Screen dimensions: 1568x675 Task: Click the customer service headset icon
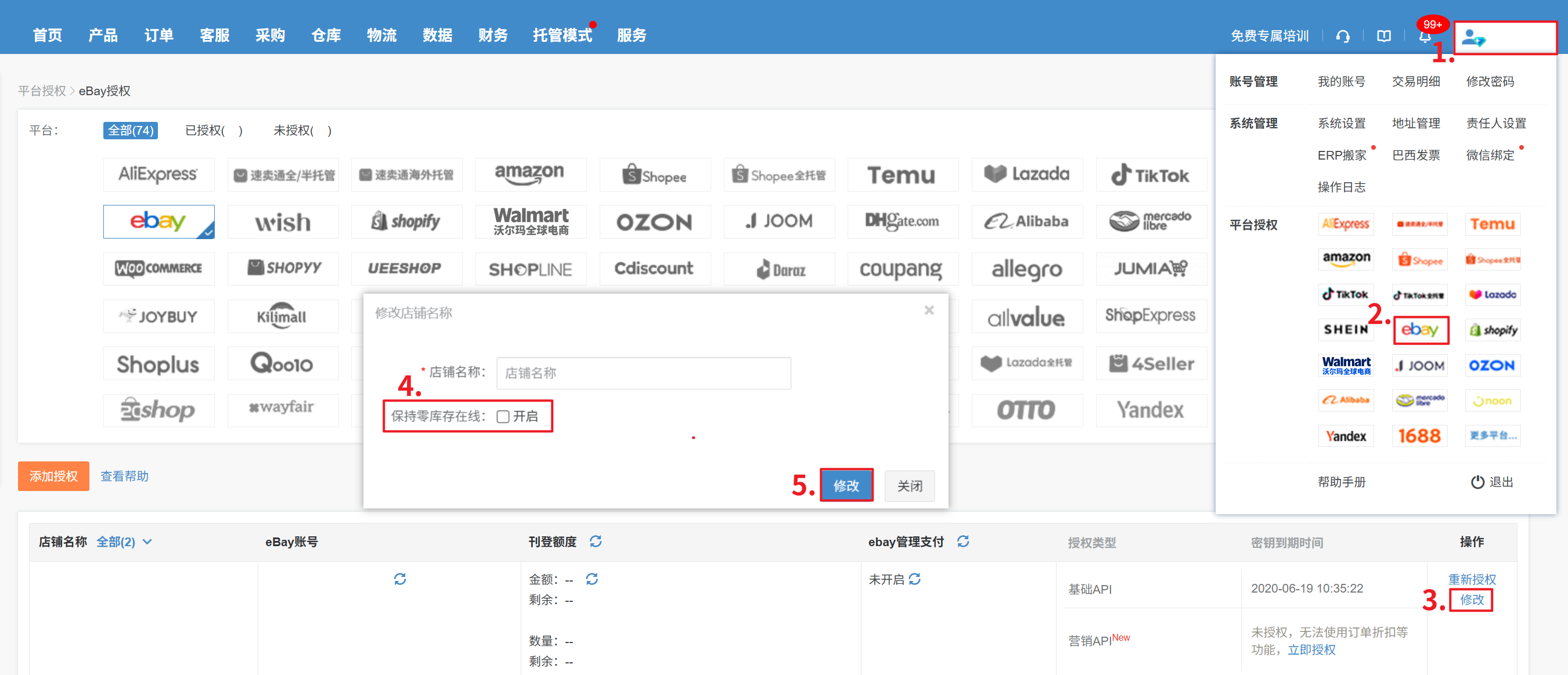pyautogui.click(x=1342, y=37)
